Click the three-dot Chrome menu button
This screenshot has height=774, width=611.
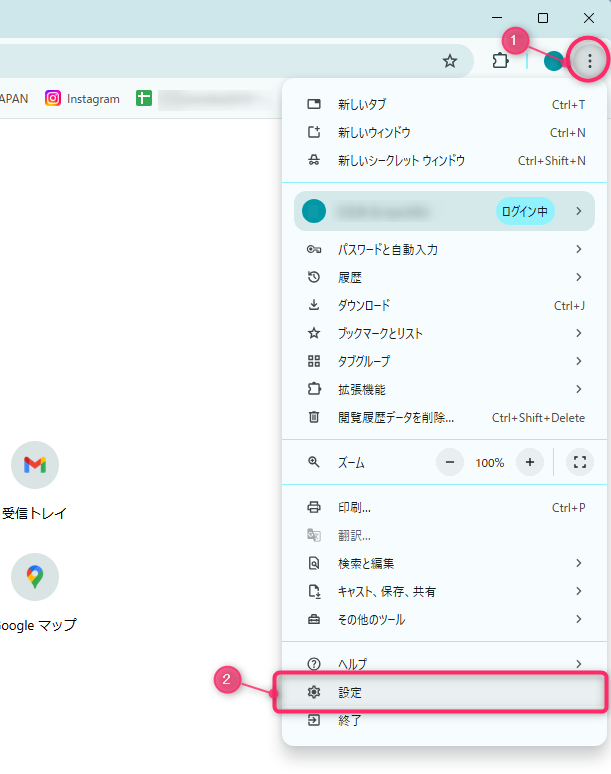(589, 61)
